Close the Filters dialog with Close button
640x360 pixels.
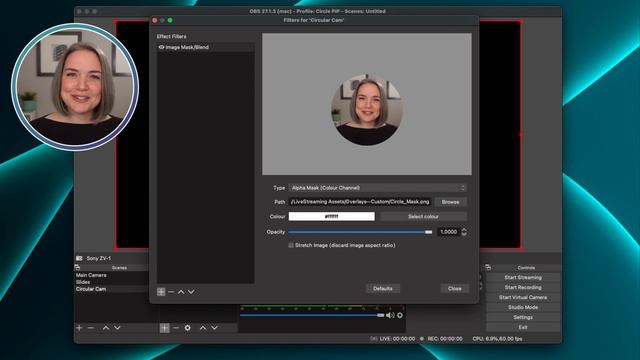pyautogui.click(x=454, y=289)
